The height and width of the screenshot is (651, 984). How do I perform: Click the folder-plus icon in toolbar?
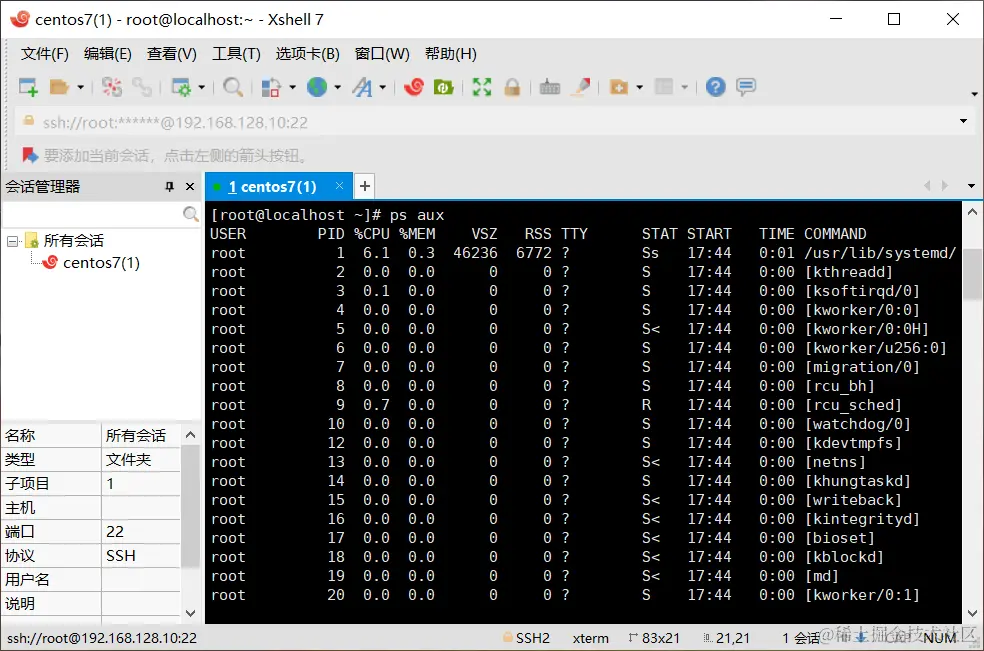coord(619,87)
